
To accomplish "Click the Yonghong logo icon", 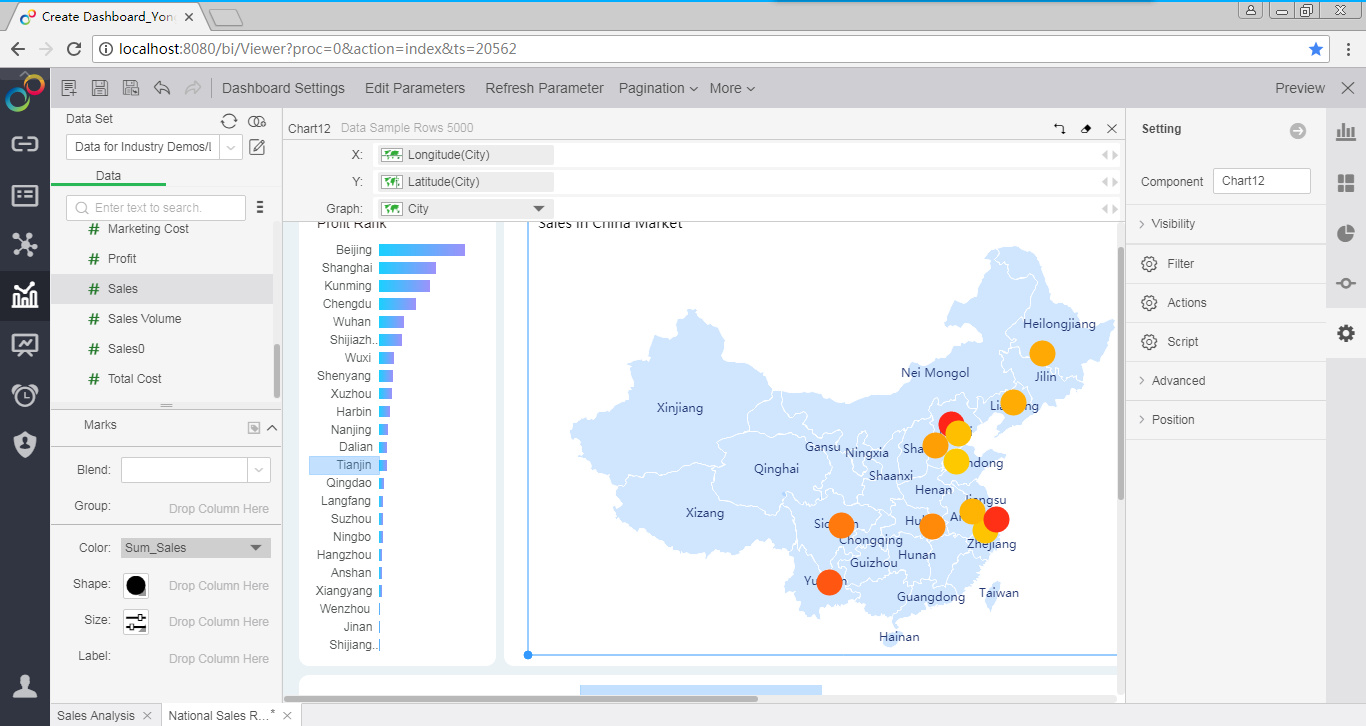I will (25, 93).
